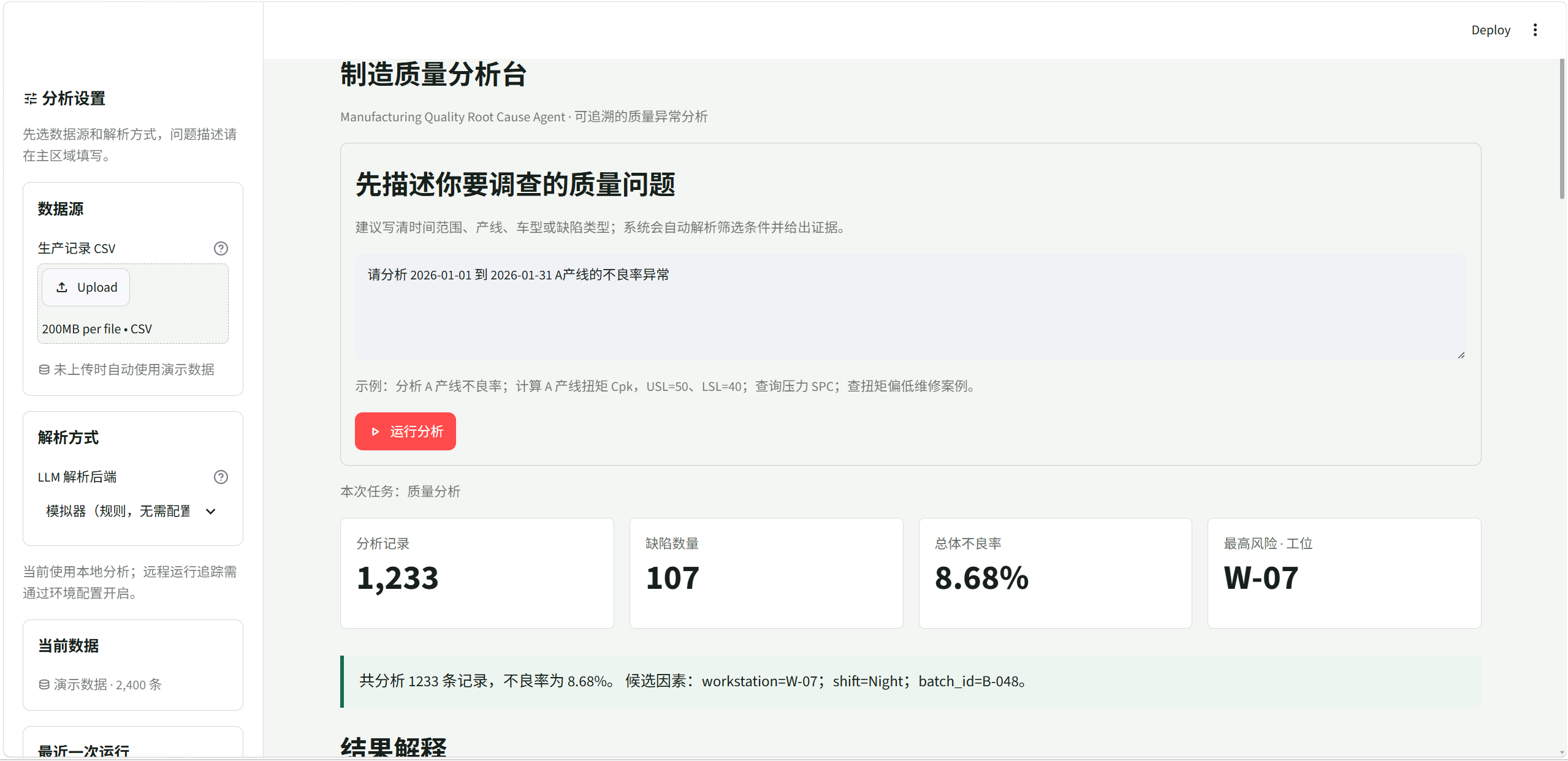Click the upload arrow icon

coord(62,287)
